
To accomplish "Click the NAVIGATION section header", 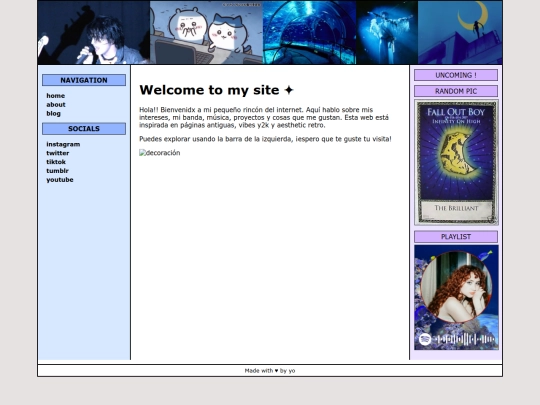I will pos(84,80).
